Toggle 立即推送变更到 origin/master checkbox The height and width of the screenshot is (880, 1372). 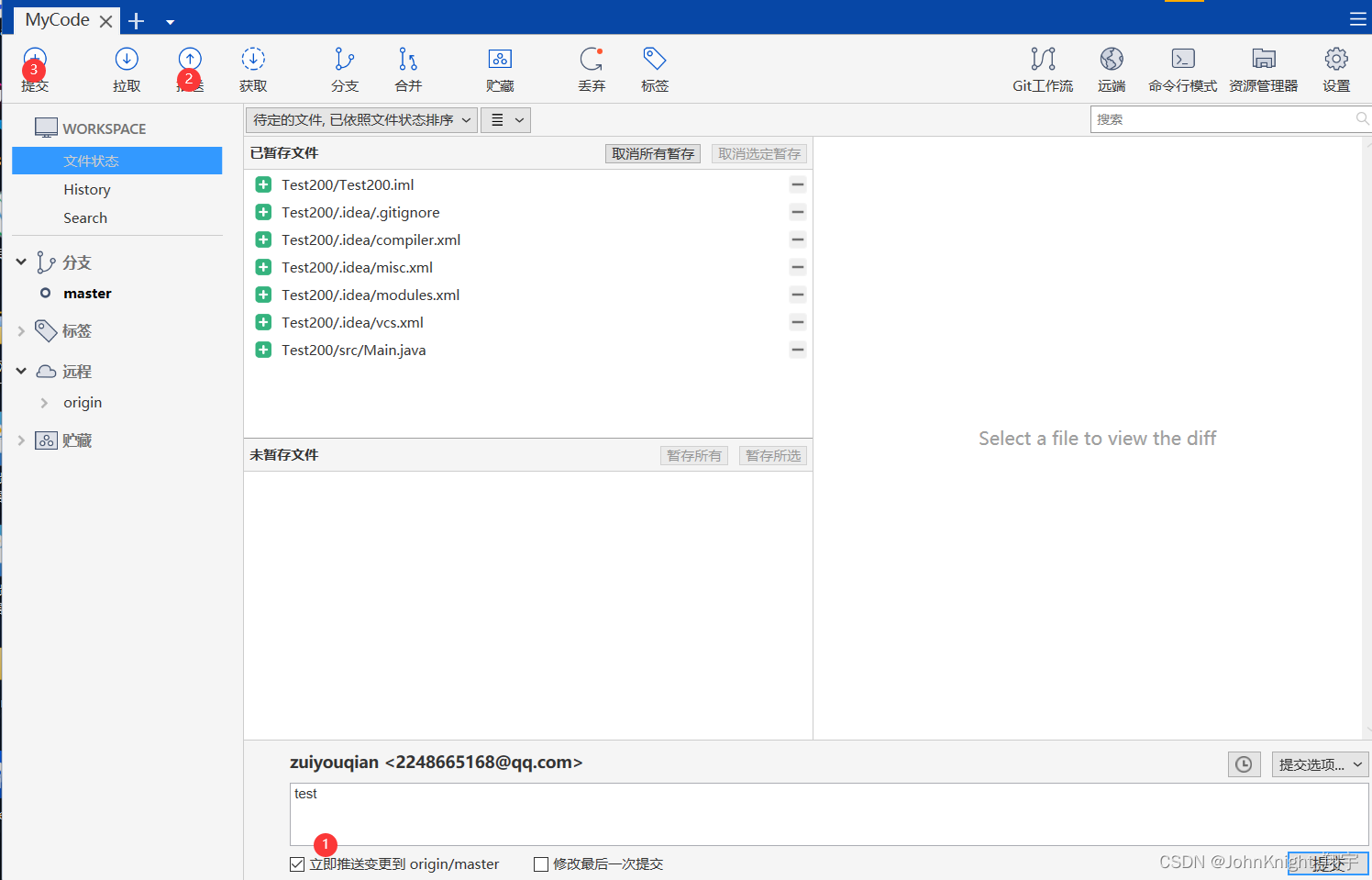coord(297,864)
